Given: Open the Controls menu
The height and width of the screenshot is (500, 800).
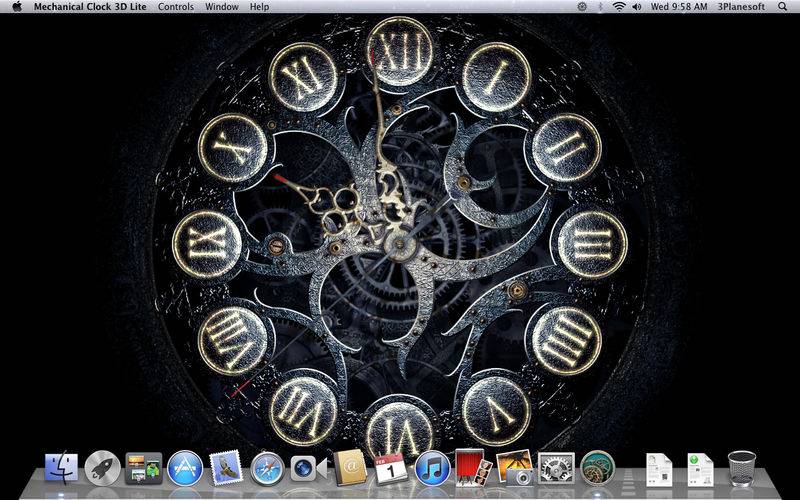Looking at the screenshot, I should coord(176,7).
